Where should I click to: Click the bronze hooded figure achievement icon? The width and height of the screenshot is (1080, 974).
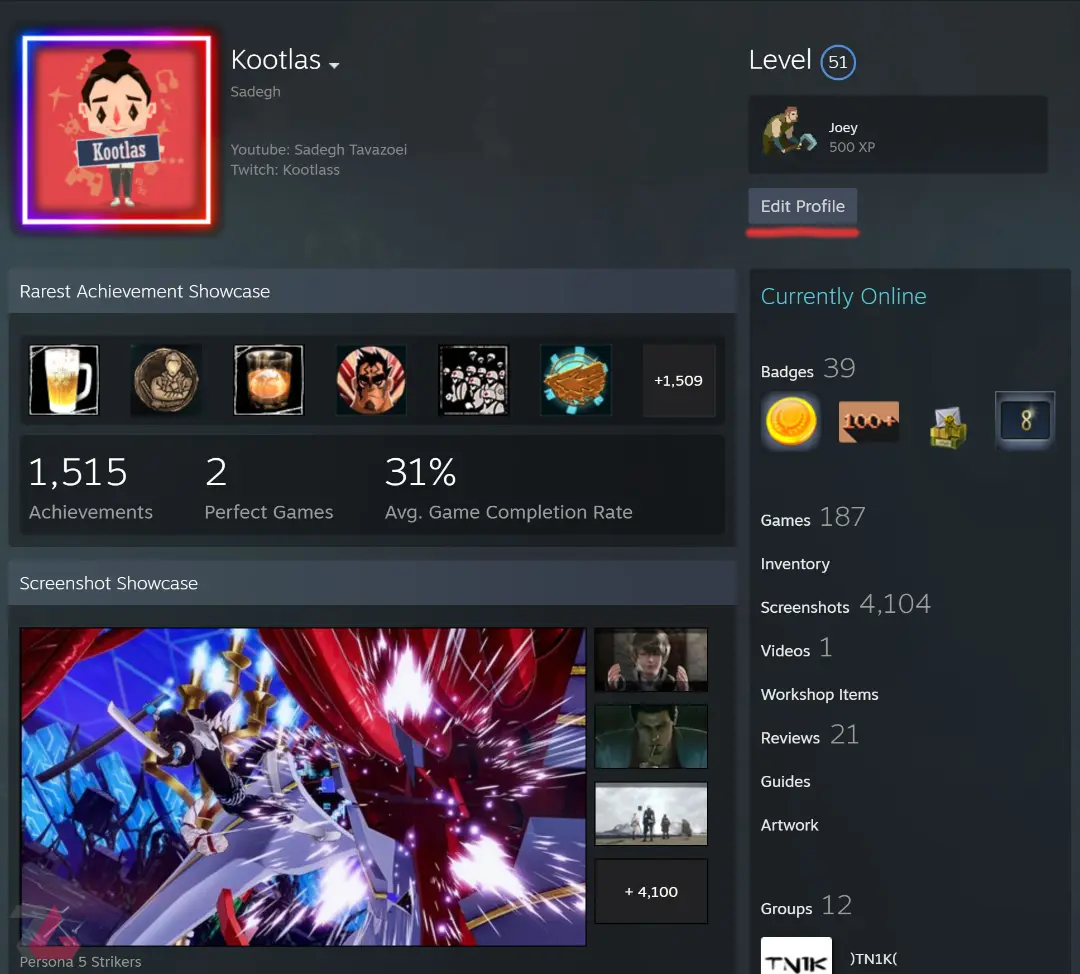[x=166, y=380]
